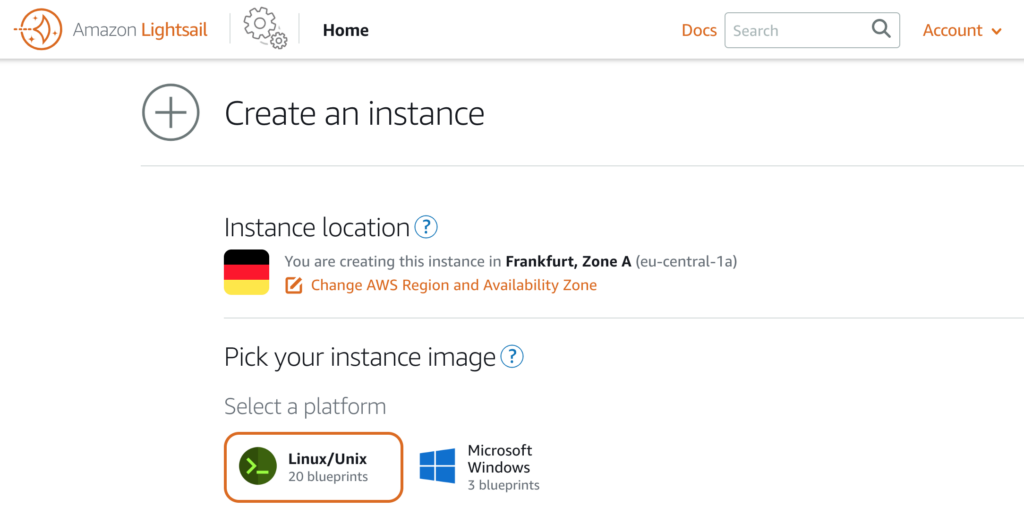This screenshot has height=516, width=1024.
Task: Click the "20 blueprints" text
Action: (x=328, y=477)
